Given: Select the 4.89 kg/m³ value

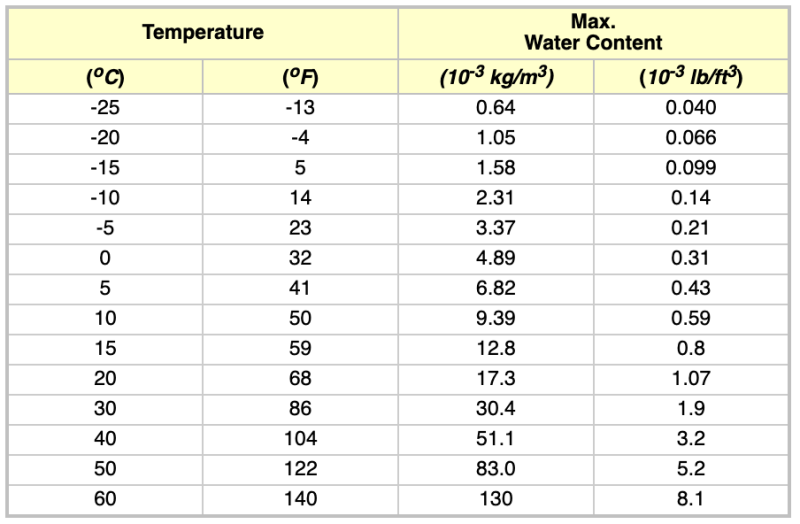Looking at the screenshot, I should (x=496, y=258).
